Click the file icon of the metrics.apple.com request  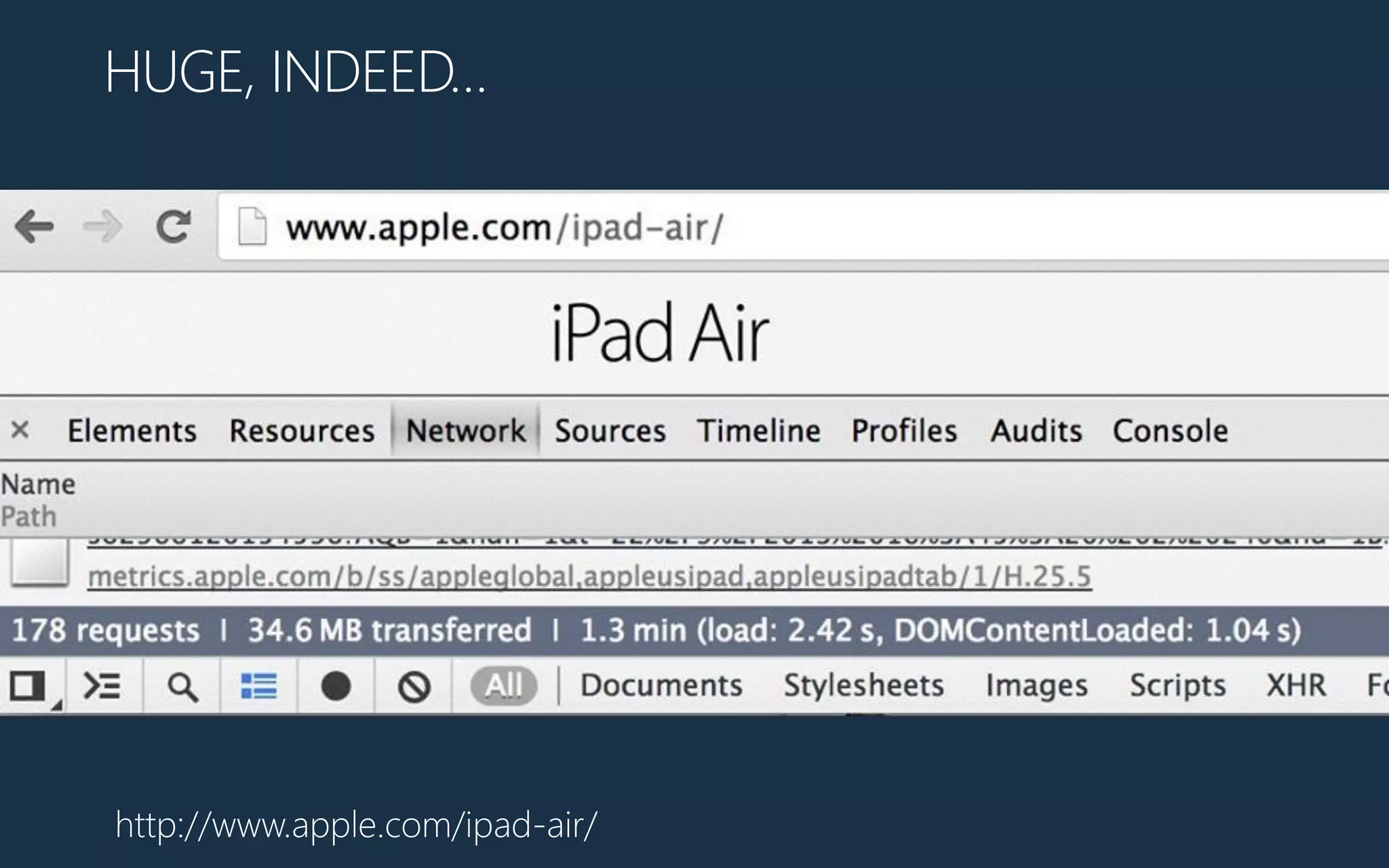pos(40,563)
